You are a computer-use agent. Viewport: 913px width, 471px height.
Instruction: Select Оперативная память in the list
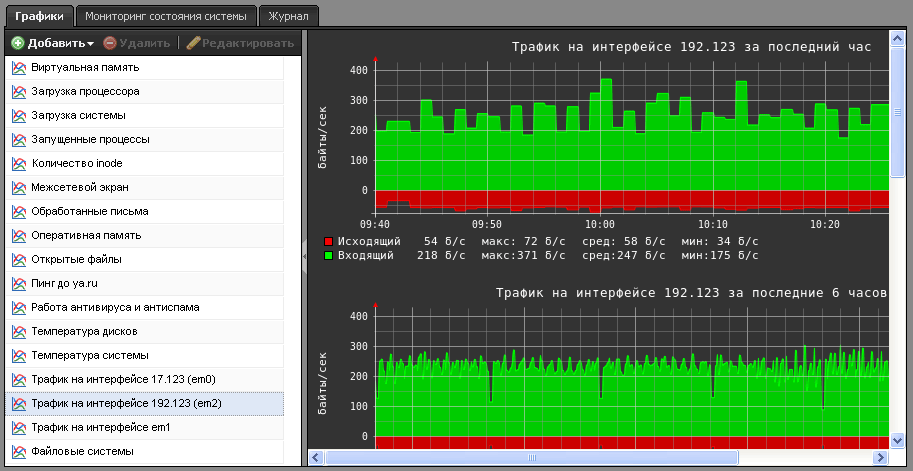(86, 235)
